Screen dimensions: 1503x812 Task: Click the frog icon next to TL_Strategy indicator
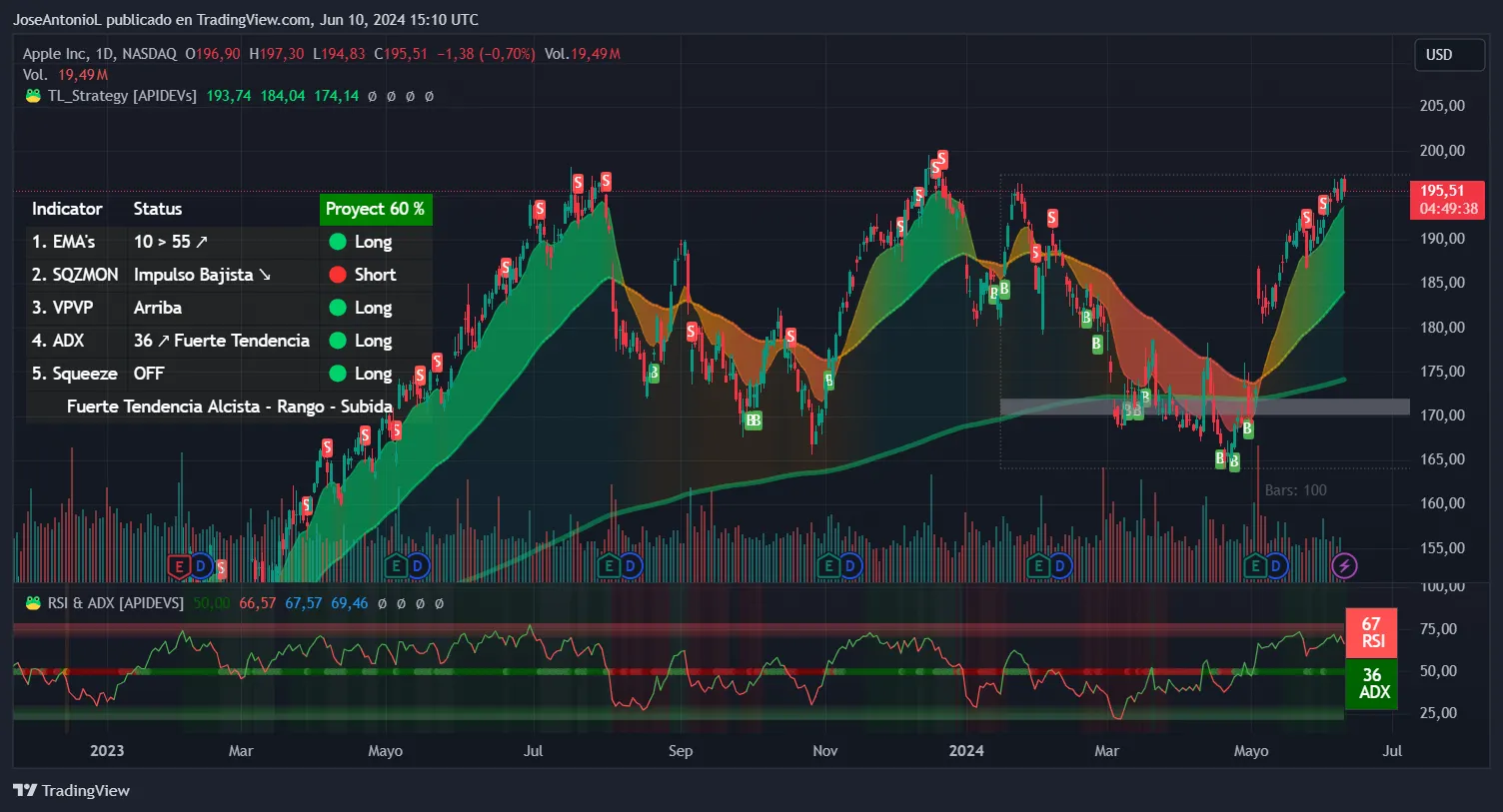(x=34, y=96)
